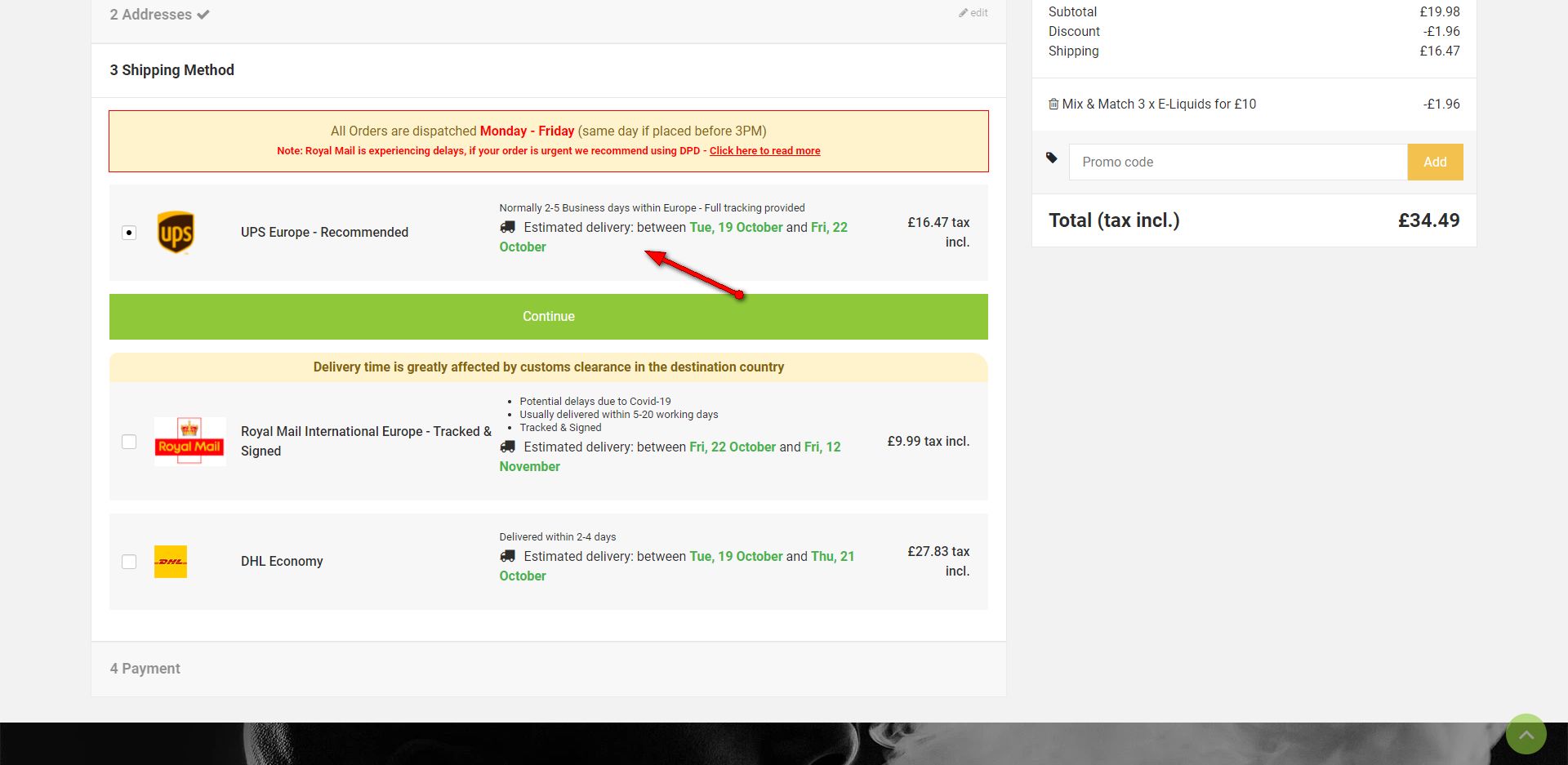1568x765 pixels.
Task: Click the DHL logo icon
Action: point(171,562)
